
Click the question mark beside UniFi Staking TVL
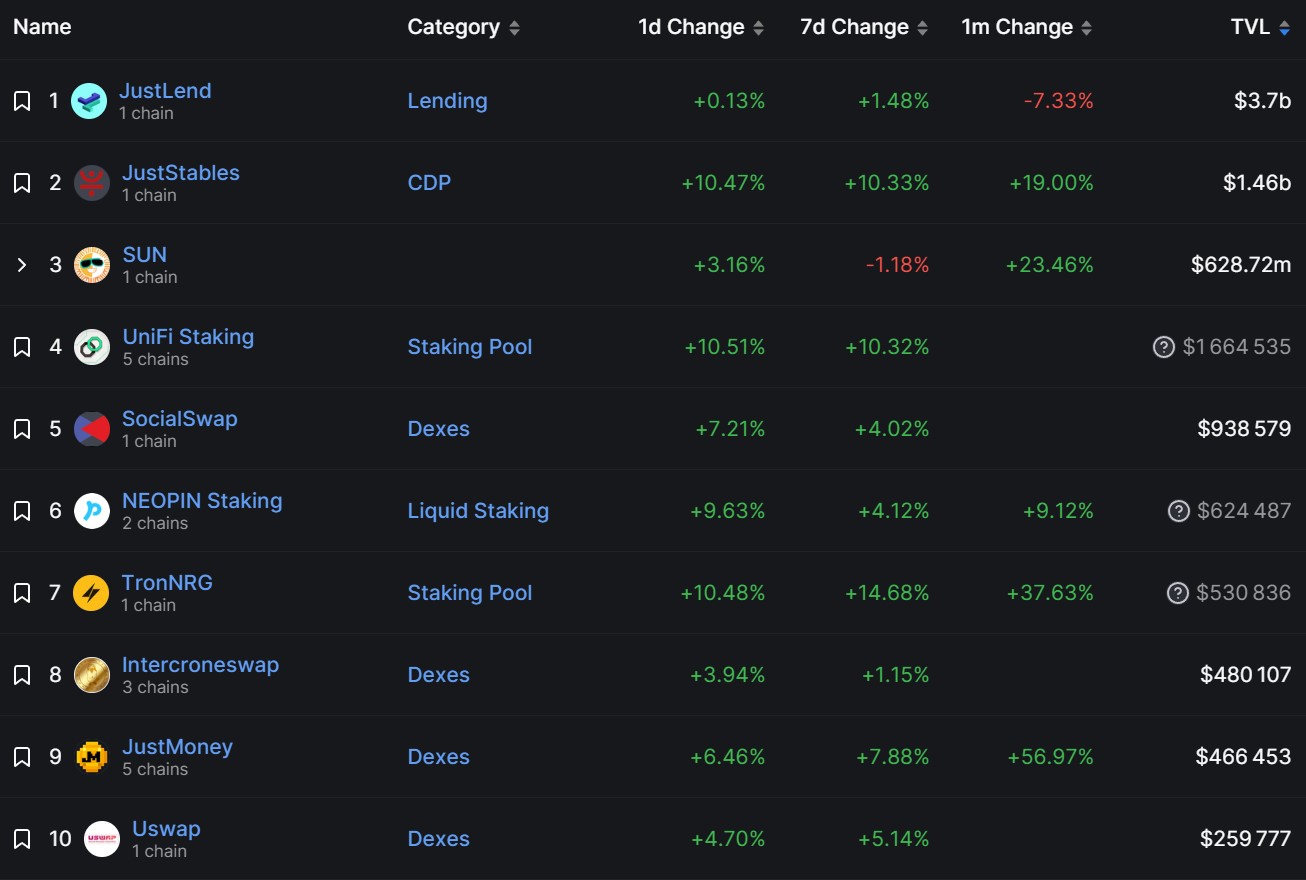point(1163,346)
